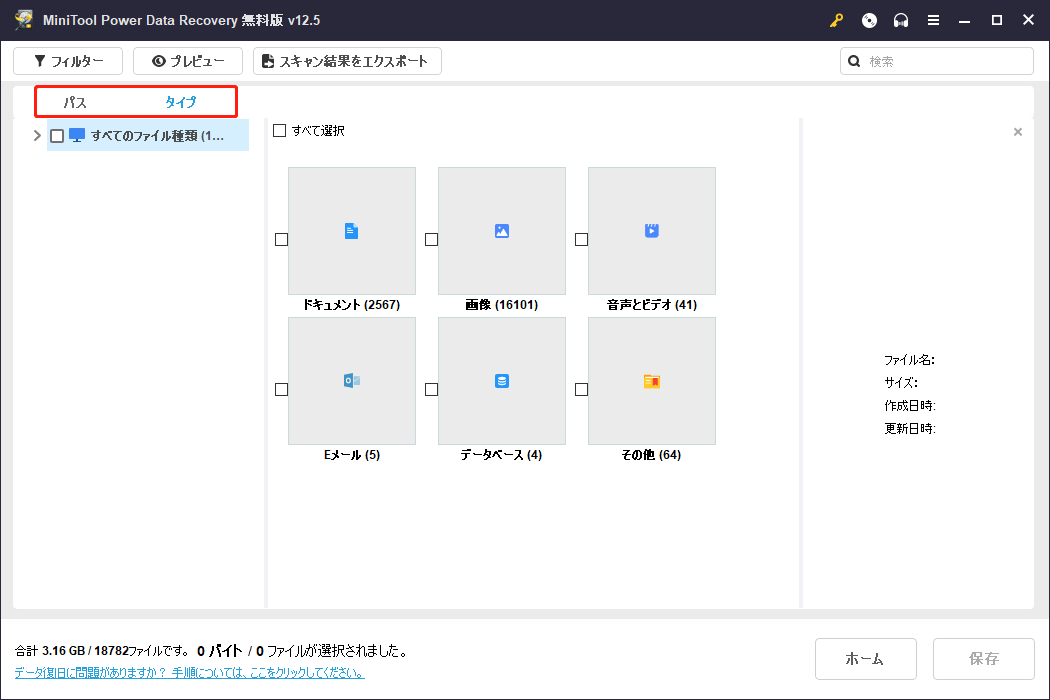Tick the Eメール (5) checkbox
The width and height of the screenshot is (1050, 700).
[281, 390]
